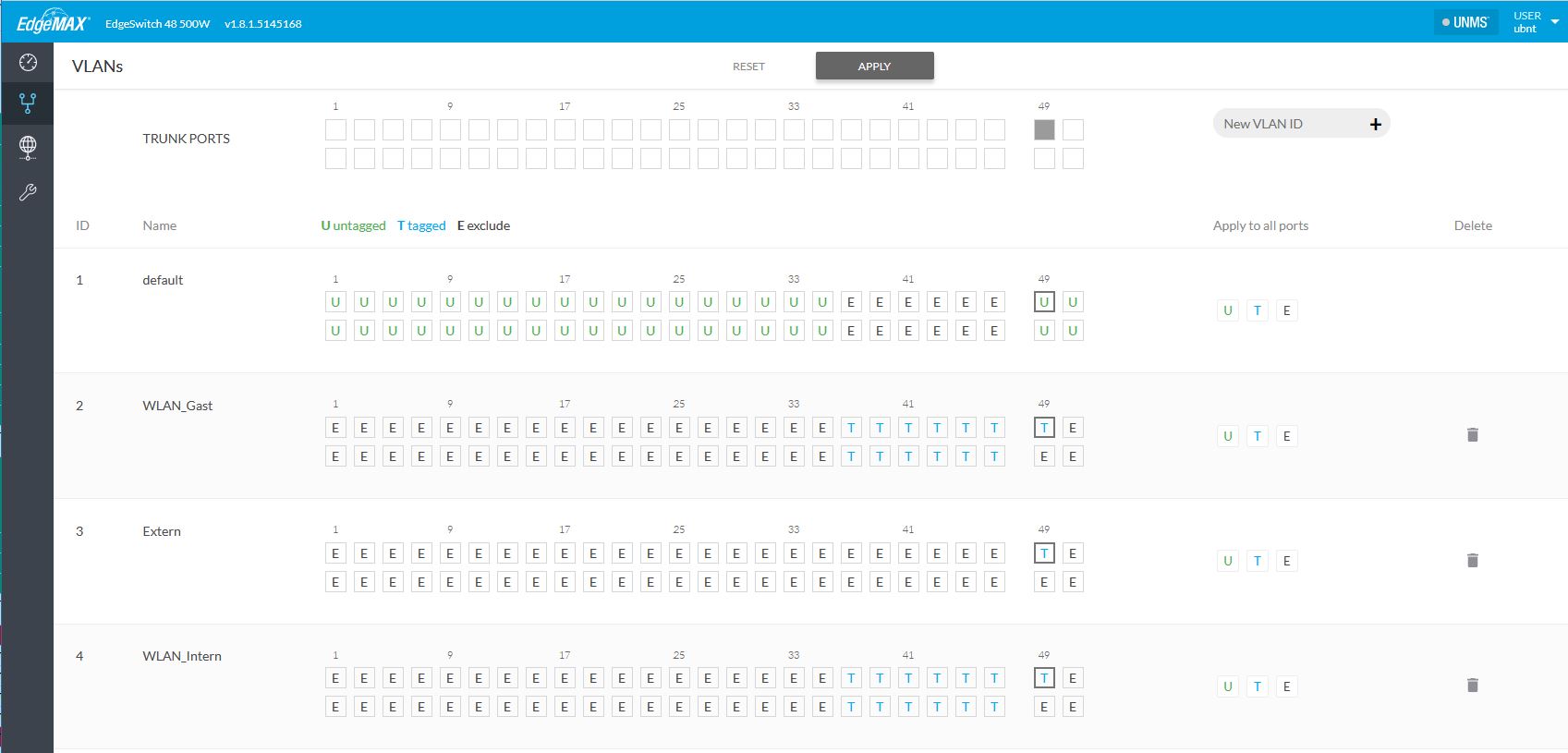Toggle port 49 tagged state in WLAN_Intern
The height and width of the screenshot is (753, 1568).
[x=1044, y=678]
